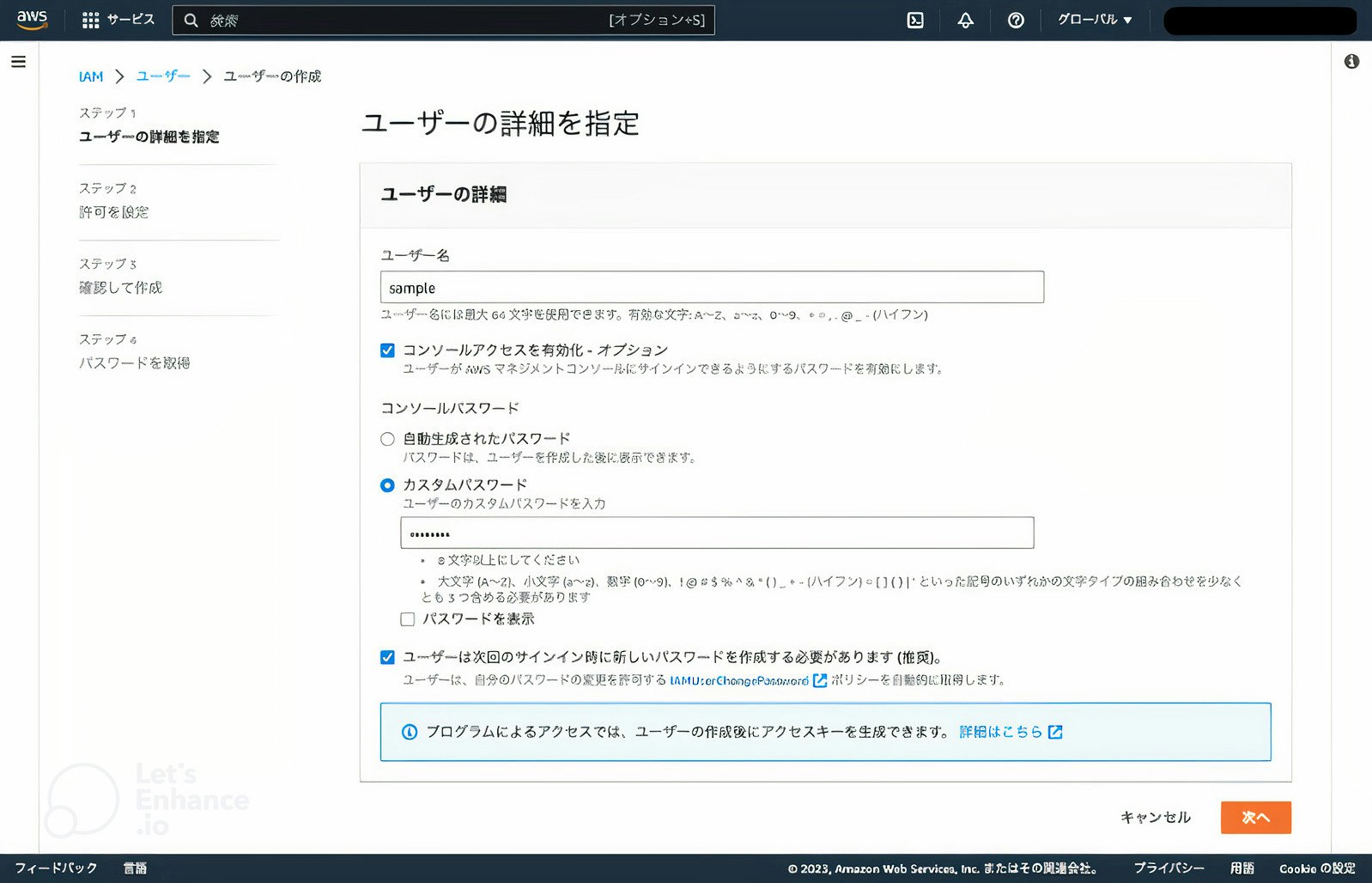This screenshot has width=1372, height=883.
Task: Click the ユーザーの詳細 panel heading
Action: tap(444, 195)
